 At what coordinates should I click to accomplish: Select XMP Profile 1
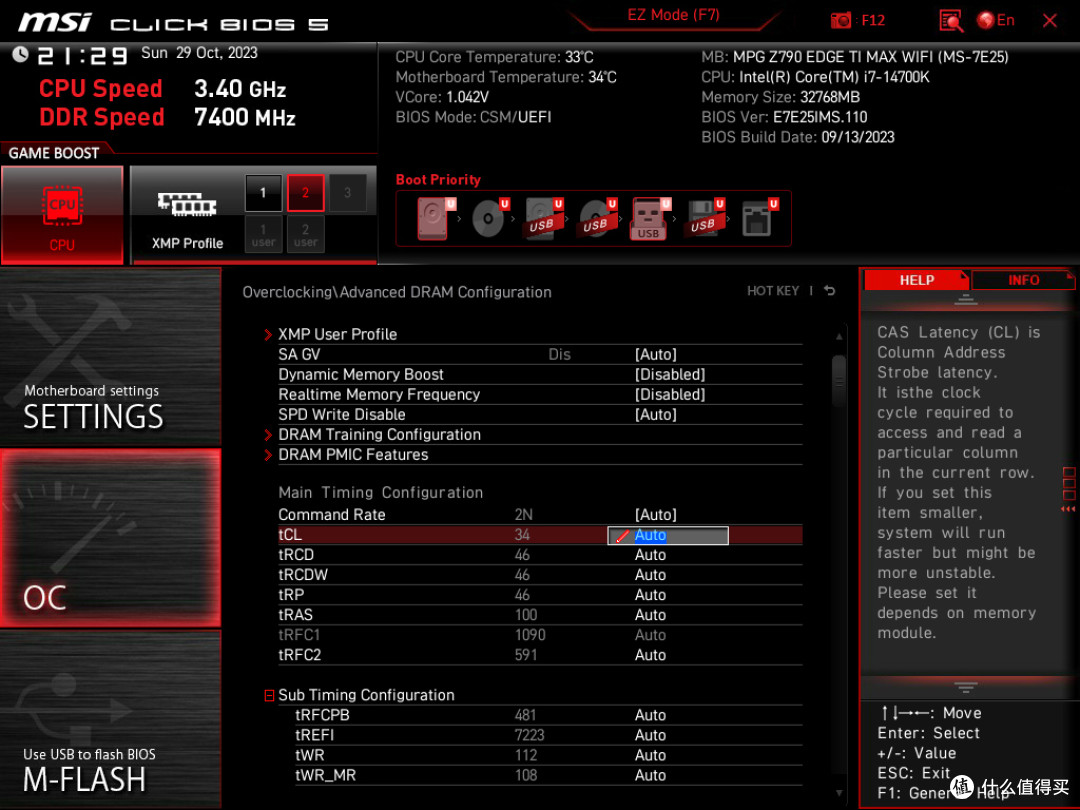point(263,193)
